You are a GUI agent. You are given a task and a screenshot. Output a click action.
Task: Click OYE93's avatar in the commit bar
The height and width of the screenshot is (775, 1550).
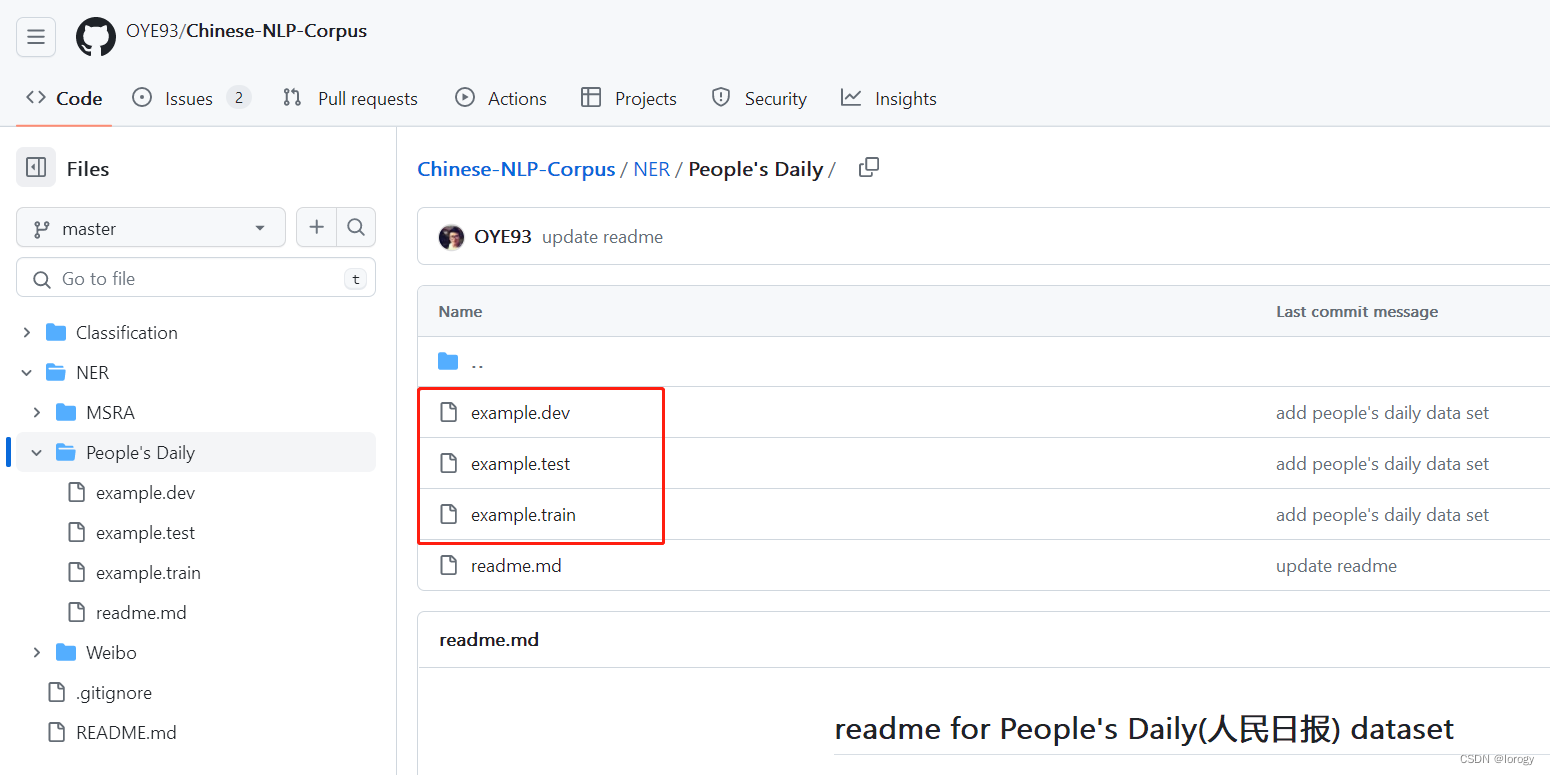click(452, 237)
